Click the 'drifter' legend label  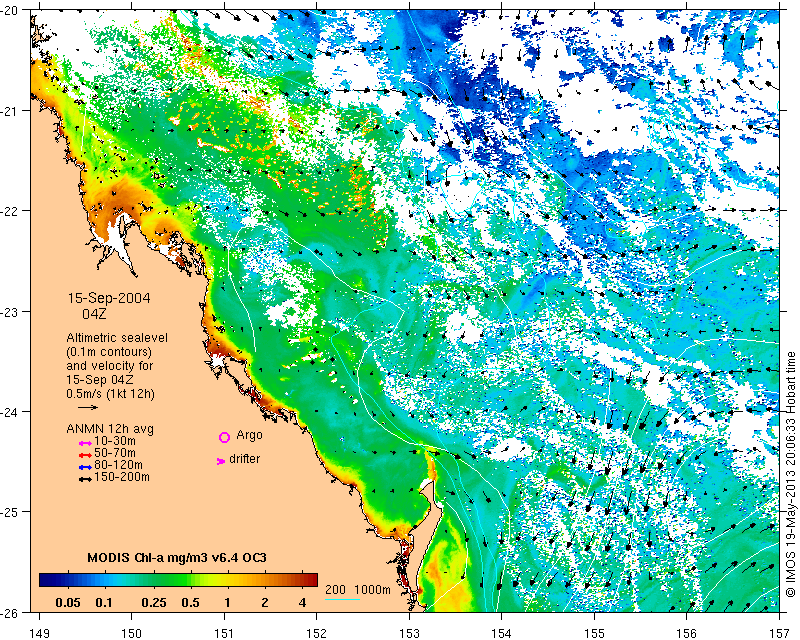[x=244, y=459]
